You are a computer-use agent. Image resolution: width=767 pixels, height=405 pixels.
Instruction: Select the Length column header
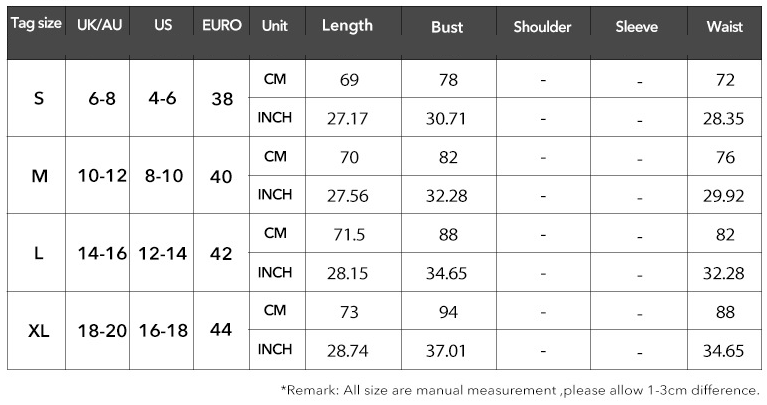(347, 26)
